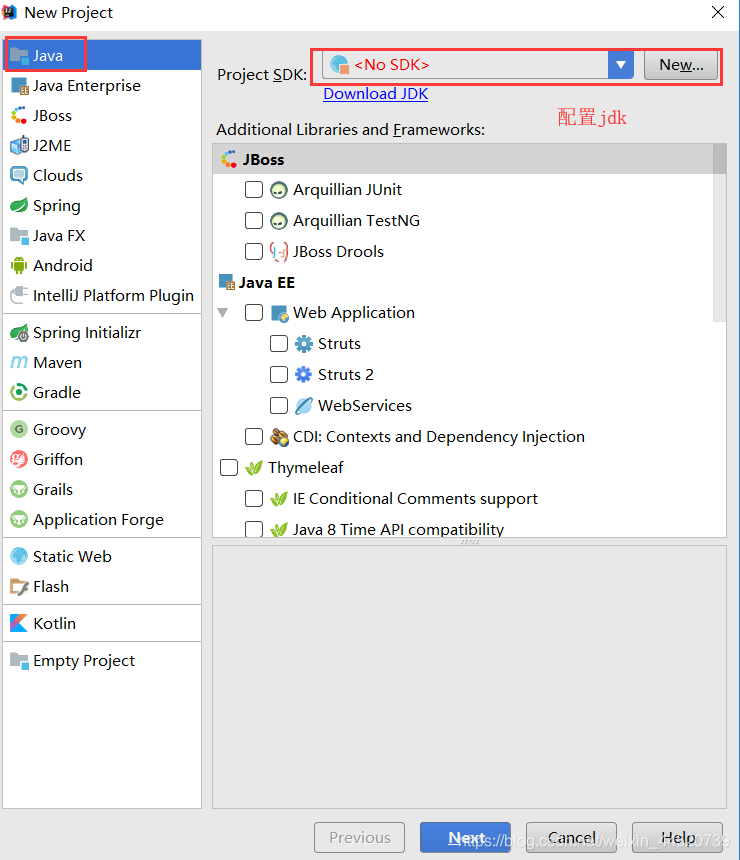The height and width of the screenshot is (860, 740).
Task: Click the Help button
Action: [677, 838]
